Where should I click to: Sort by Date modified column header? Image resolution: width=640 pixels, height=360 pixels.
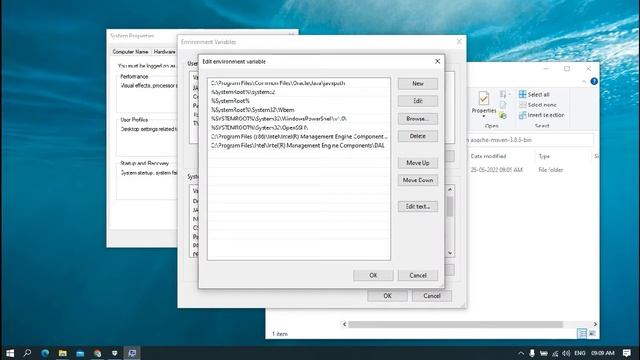tap(488, 156)
